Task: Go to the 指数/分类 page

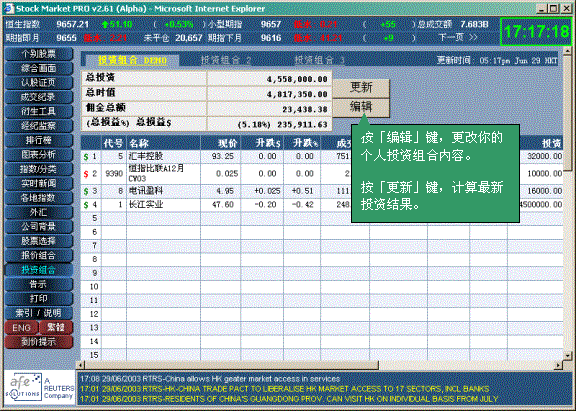Action: click(x=39, y=169)
